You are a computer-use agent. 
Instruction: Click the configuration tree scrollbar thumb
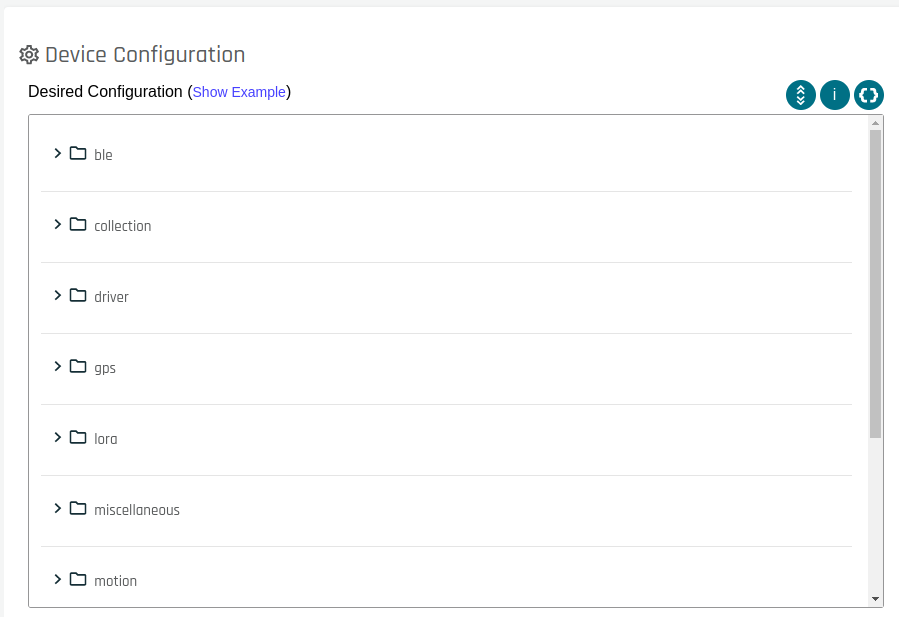[876, 283]
